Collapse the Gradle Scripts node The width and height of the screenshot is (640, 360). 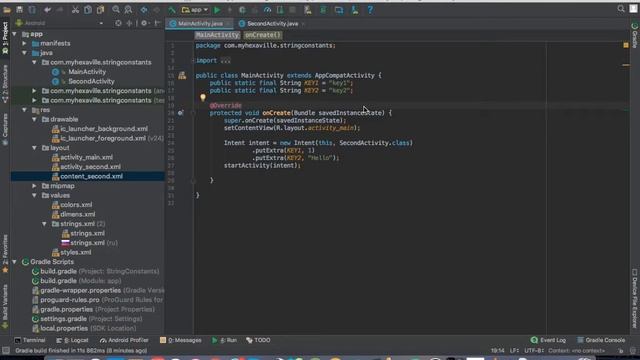(15, 262)
